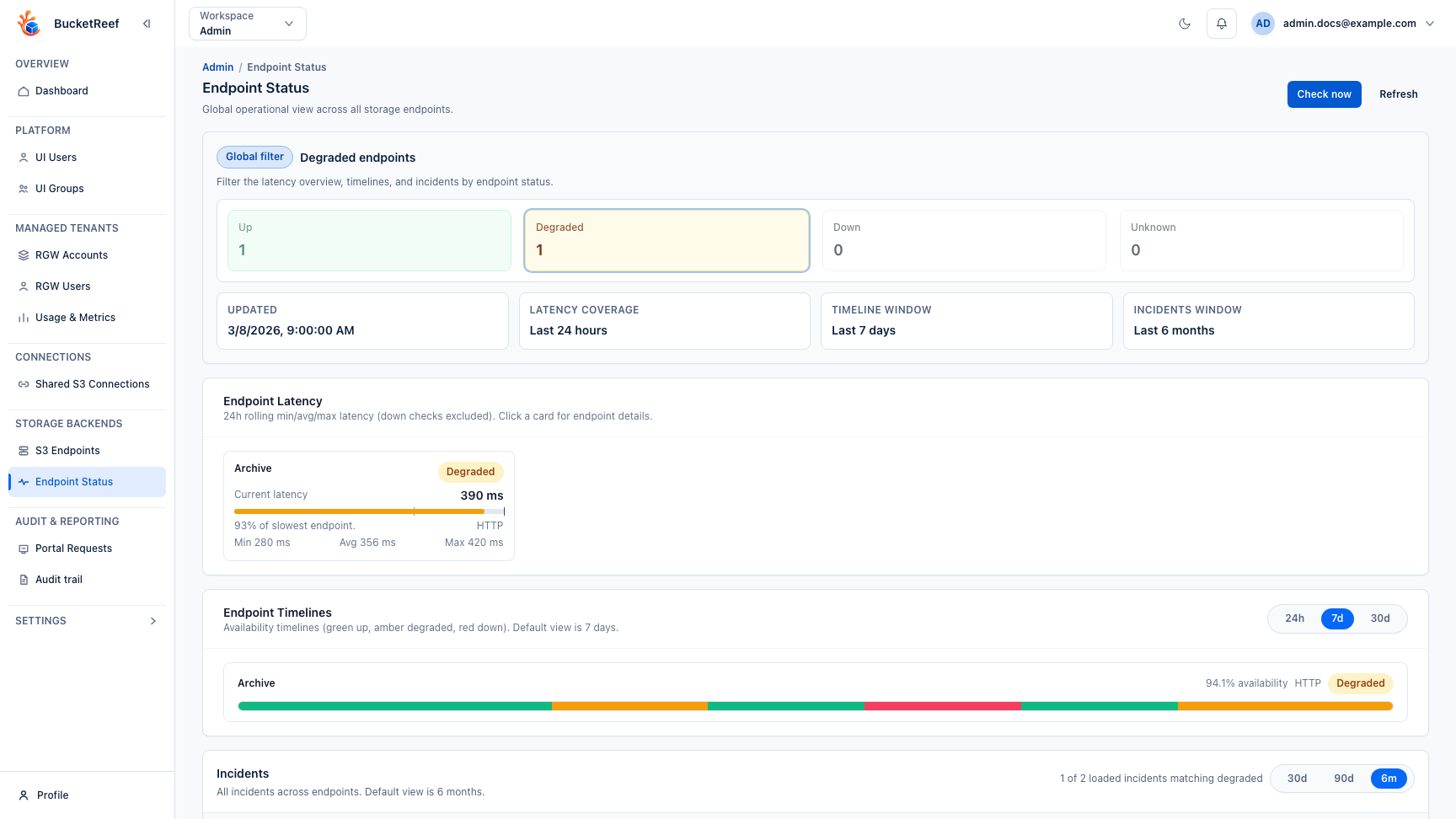
Task: Click the S3 Endpoints server icon
Action: (x=24, y=451)
